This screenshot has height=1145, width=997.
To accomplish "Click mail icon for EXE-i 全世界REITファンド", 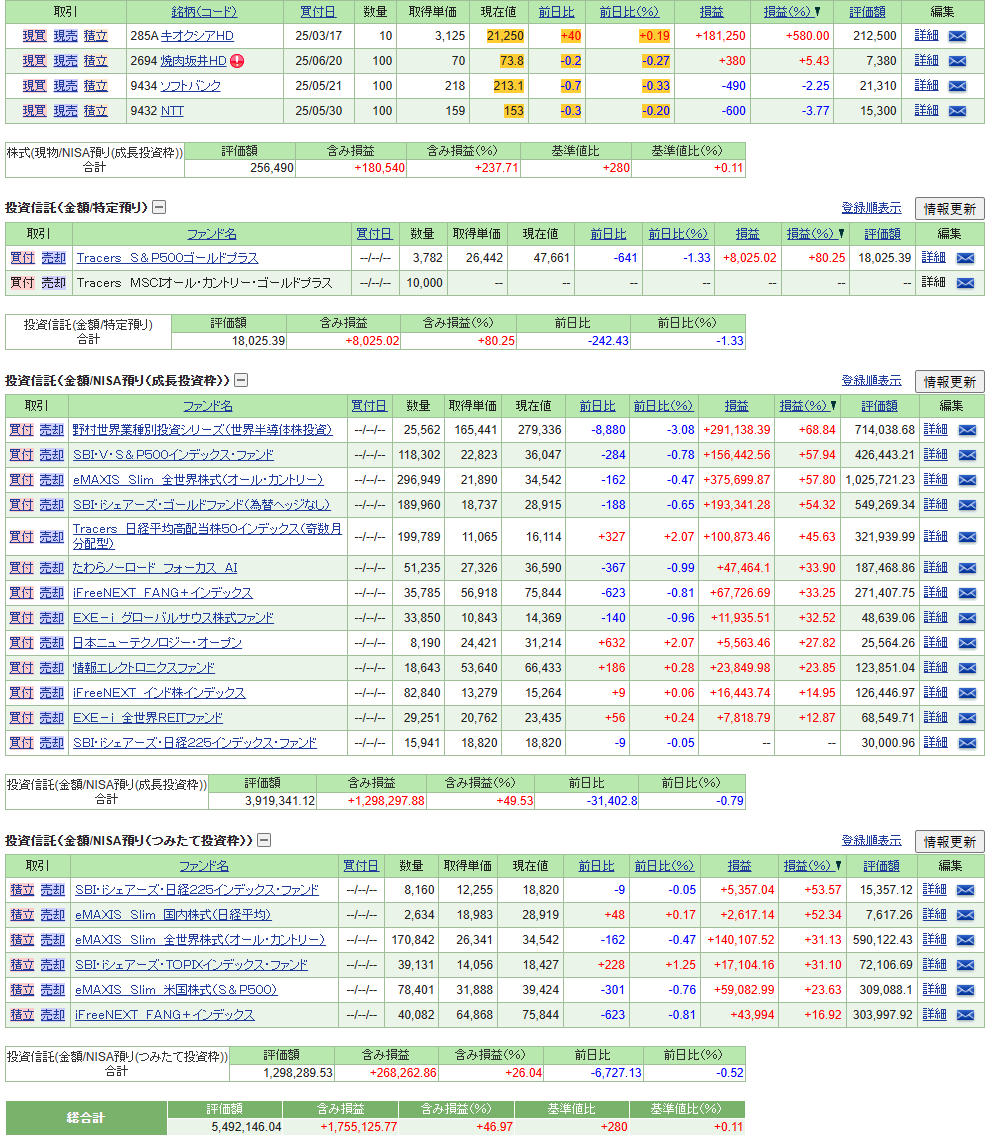I will (967, 718).
